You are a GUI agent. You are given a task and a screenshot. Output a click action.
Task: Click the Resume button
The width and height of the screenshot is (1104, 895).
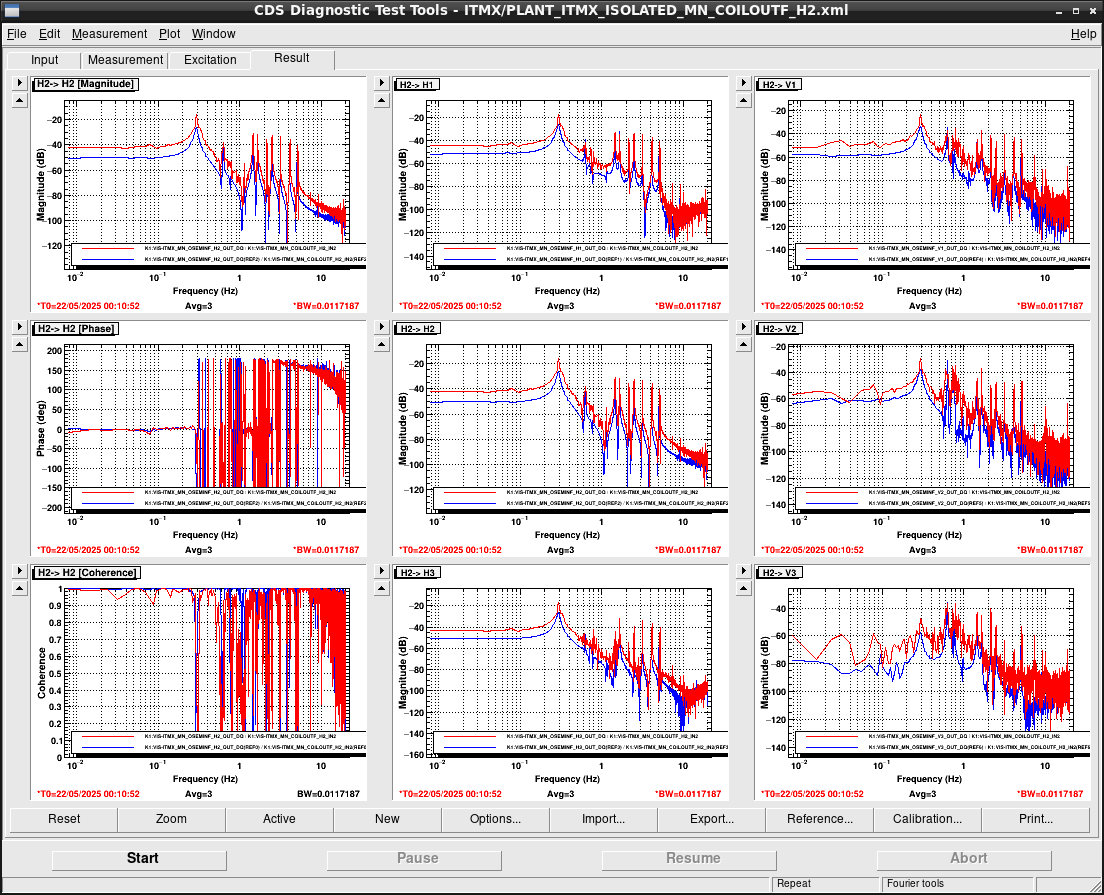point(689,859)
